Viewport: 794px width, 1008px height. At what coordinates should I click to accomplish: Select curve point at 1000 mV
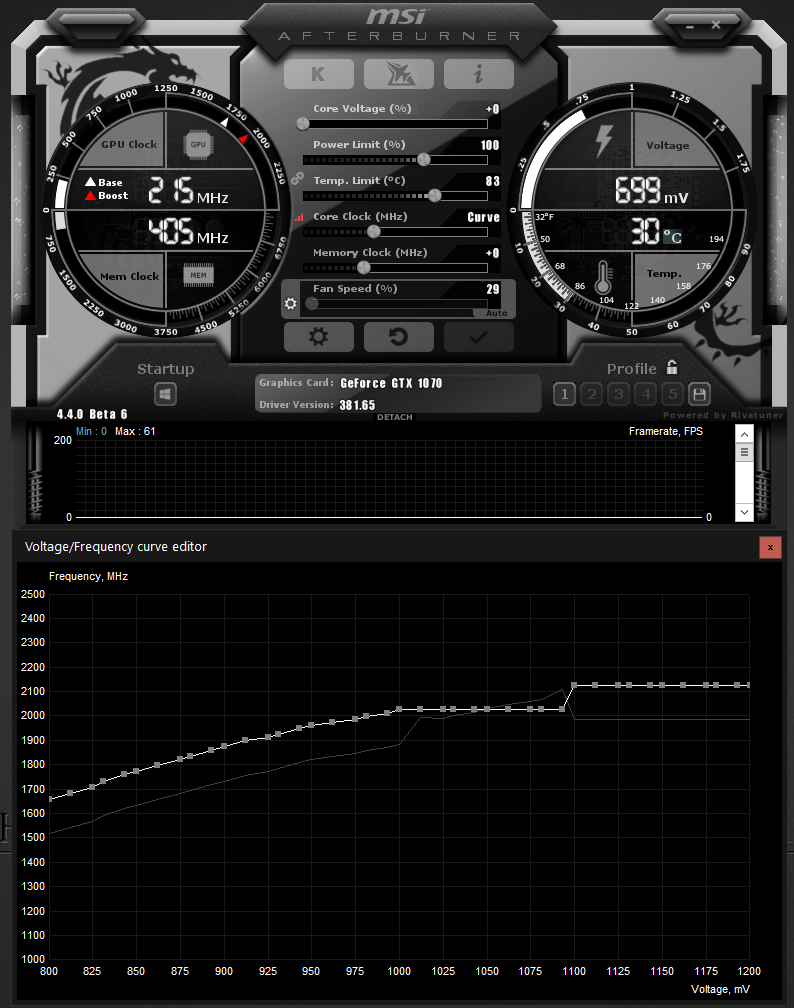pyautogui.click(x=399, y=709)
